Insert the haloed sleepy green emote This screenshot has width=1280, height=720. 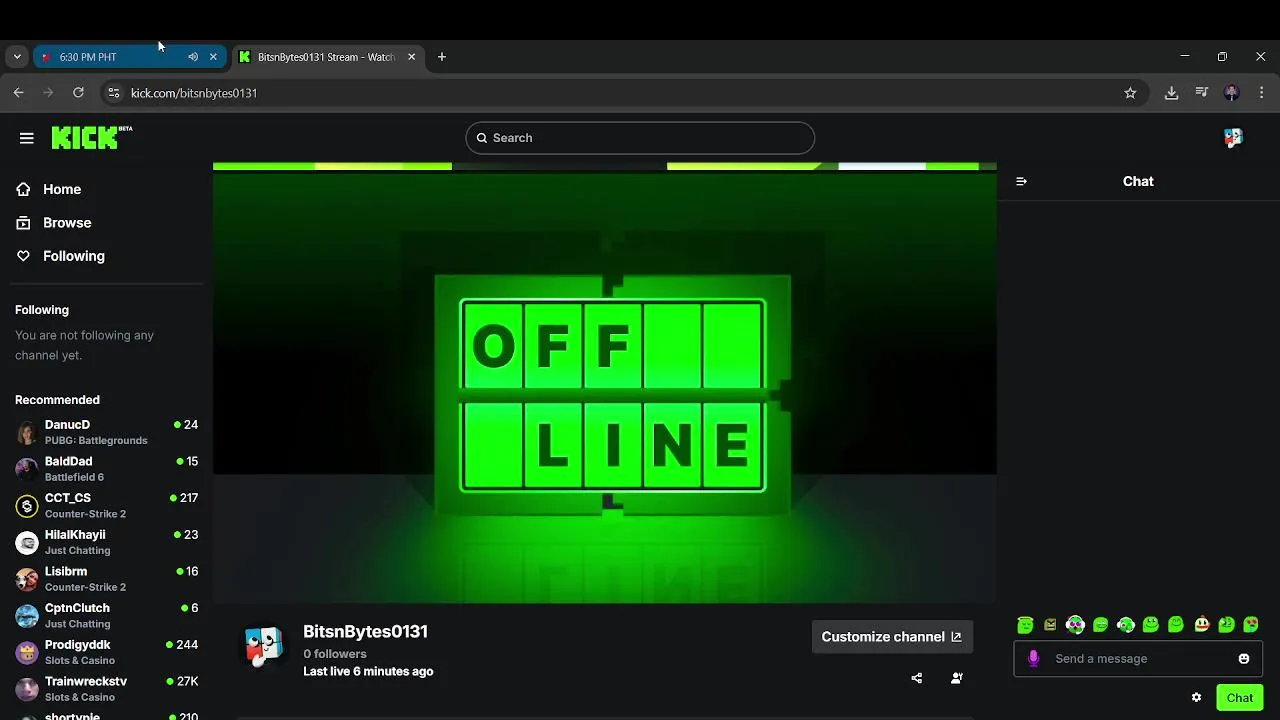[x=1025, y=625]
